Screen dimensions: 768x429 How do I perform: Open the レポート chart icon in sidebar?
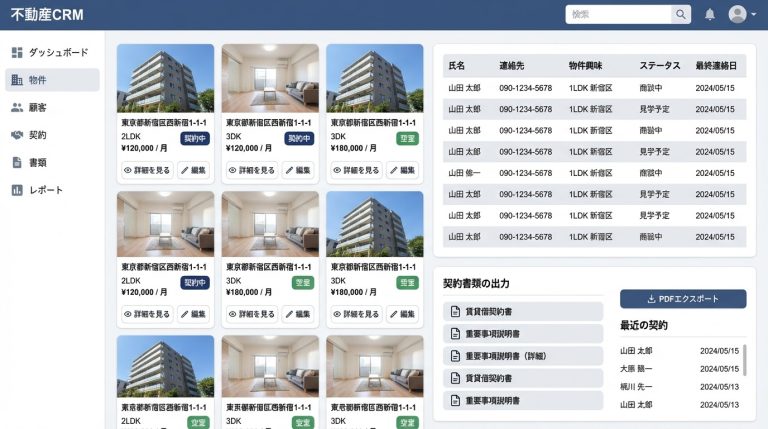coord(17,190)
